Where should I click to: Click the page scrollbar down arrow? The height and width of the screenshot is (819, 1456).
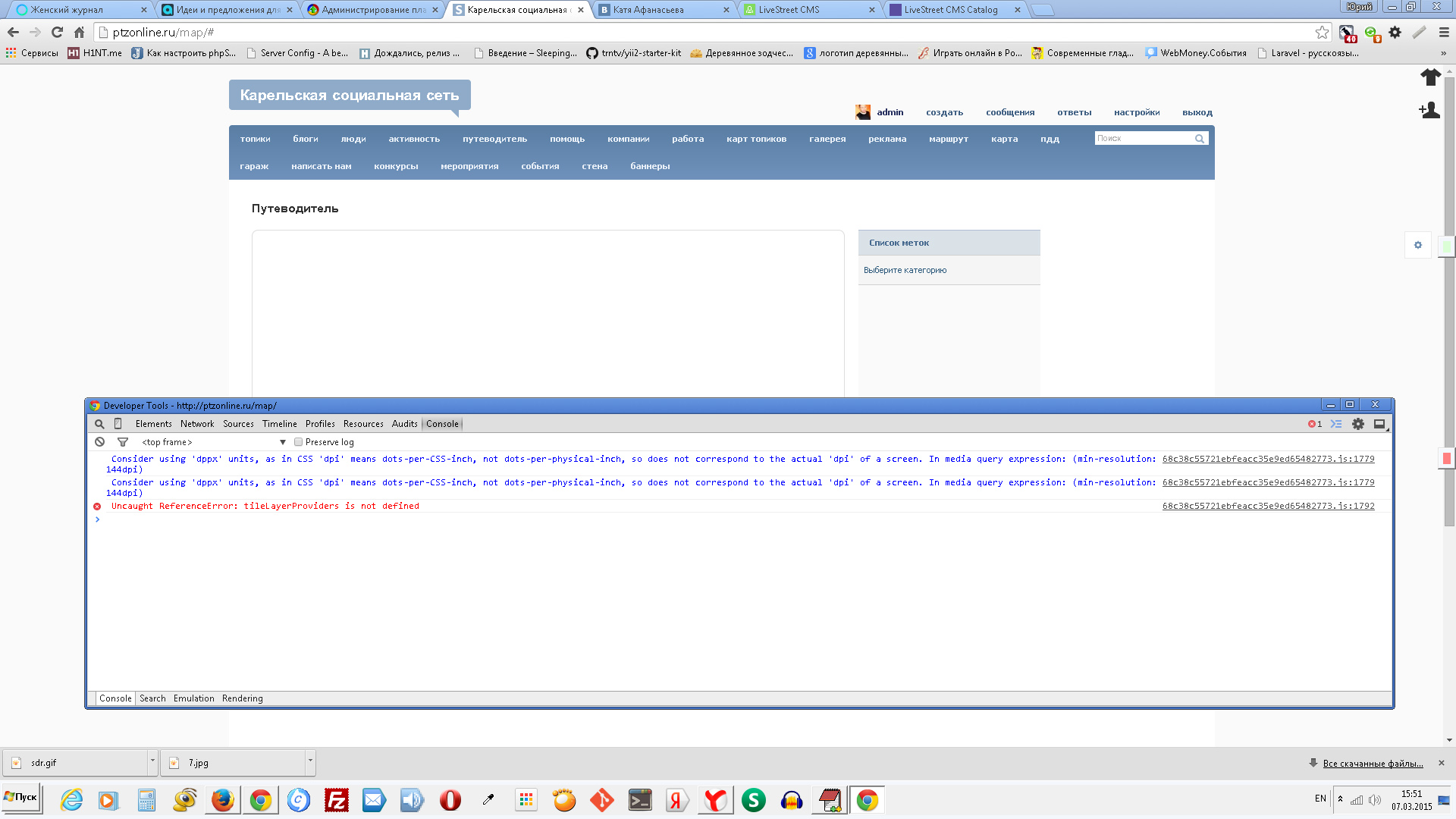pyautogui.click(x=1449, y=740)
